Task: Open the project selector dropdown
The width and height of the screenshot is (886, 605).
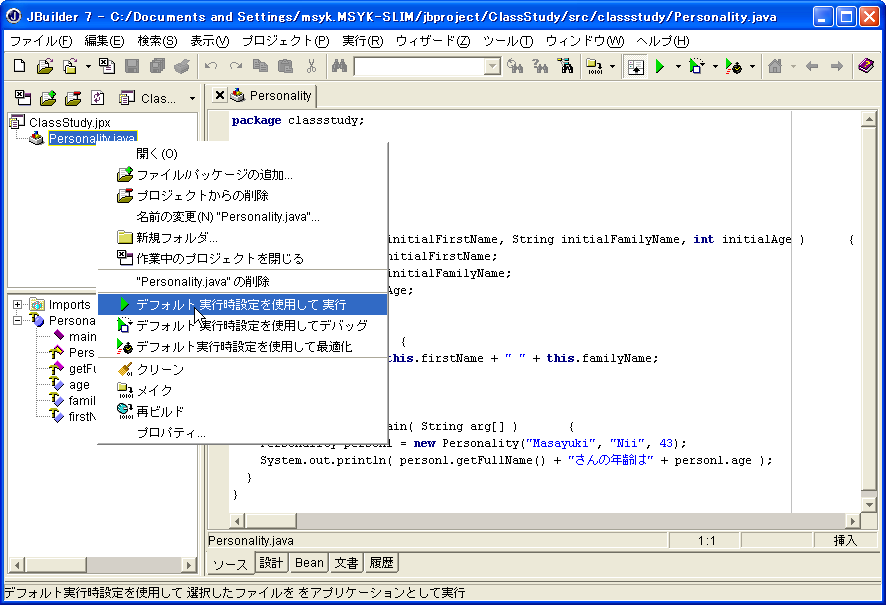Action: (192, 98)
